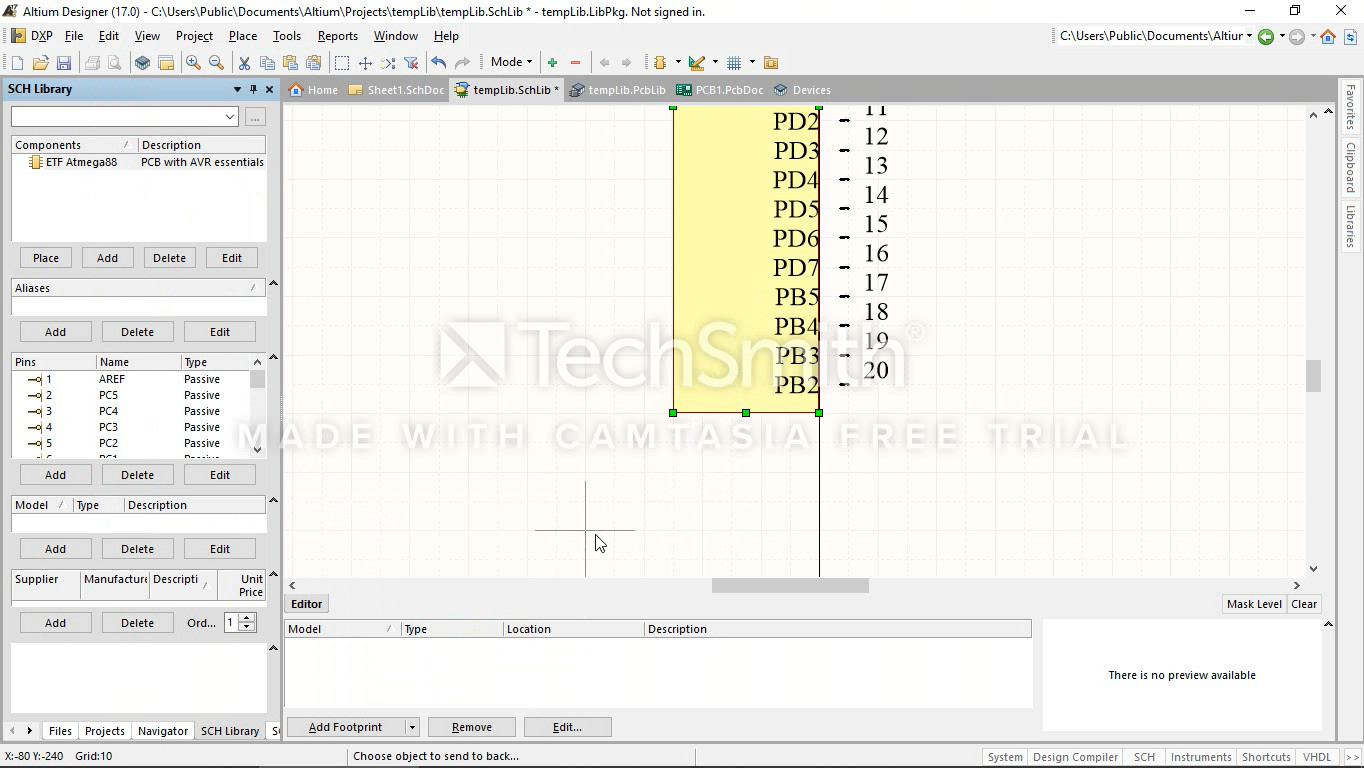1364x768 pixels.
Task: Click the Clear Filter funnel icon
Action: (411, 63)
